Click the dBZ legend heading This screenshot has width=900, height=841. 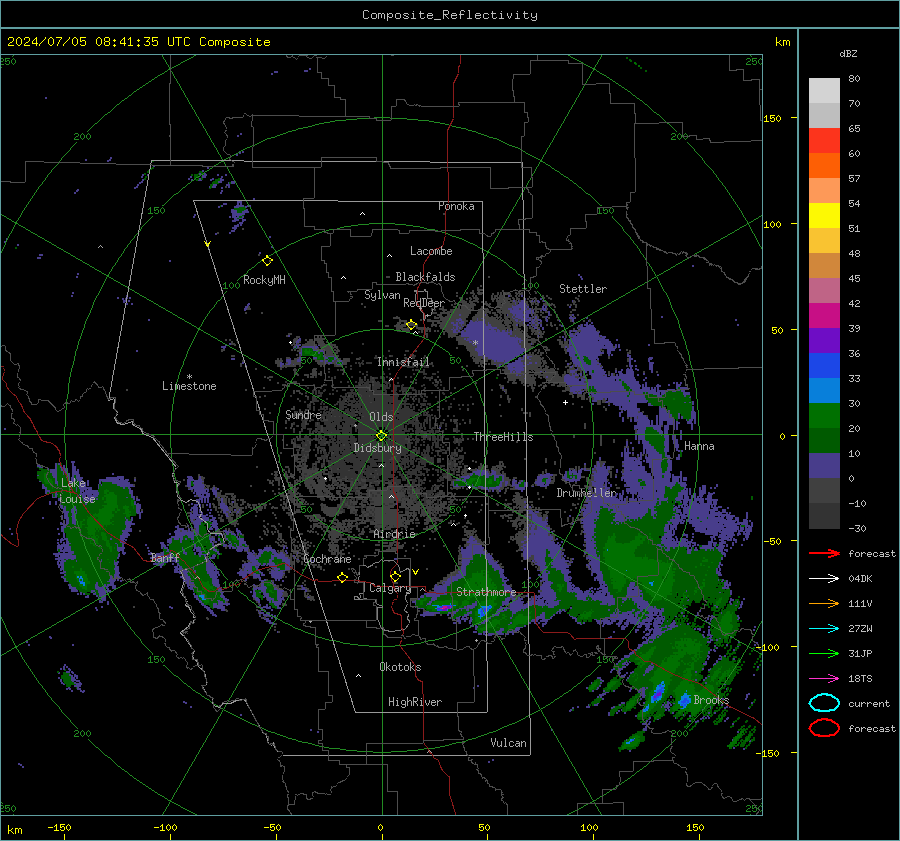point(848,53)
